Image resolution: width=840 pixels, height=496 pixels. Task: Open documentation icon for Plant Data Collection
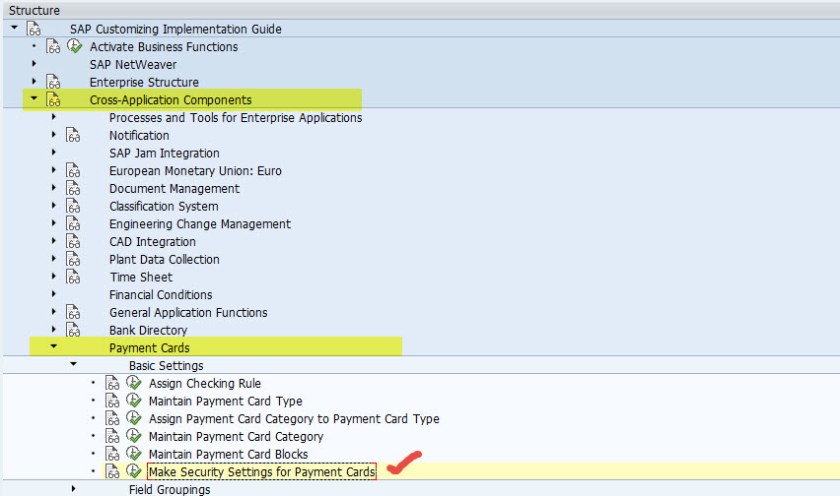pos(73,259)
